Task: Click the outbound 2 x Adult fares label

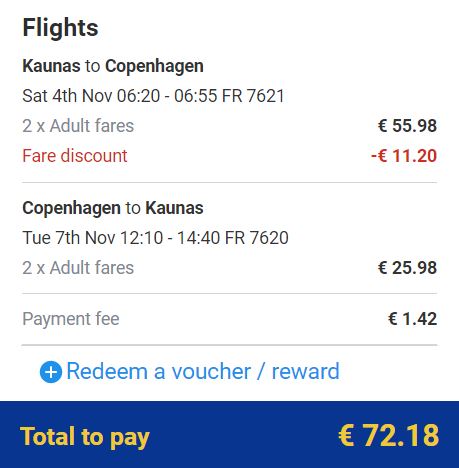Action: tap(78, 126)
